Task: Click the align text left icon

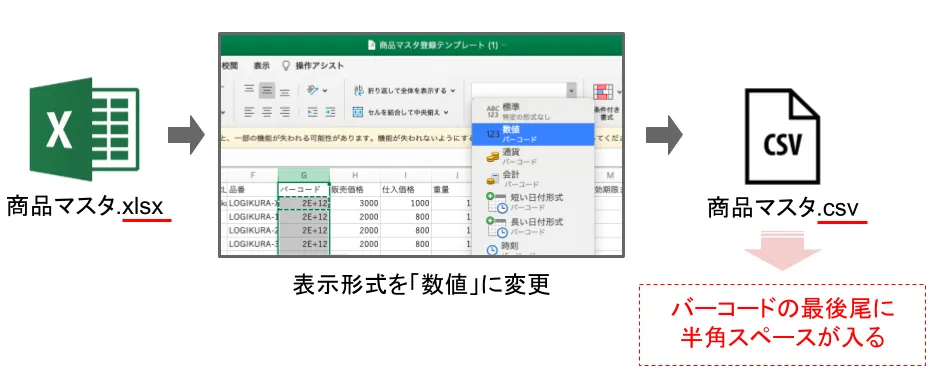Action: point(249,111)
